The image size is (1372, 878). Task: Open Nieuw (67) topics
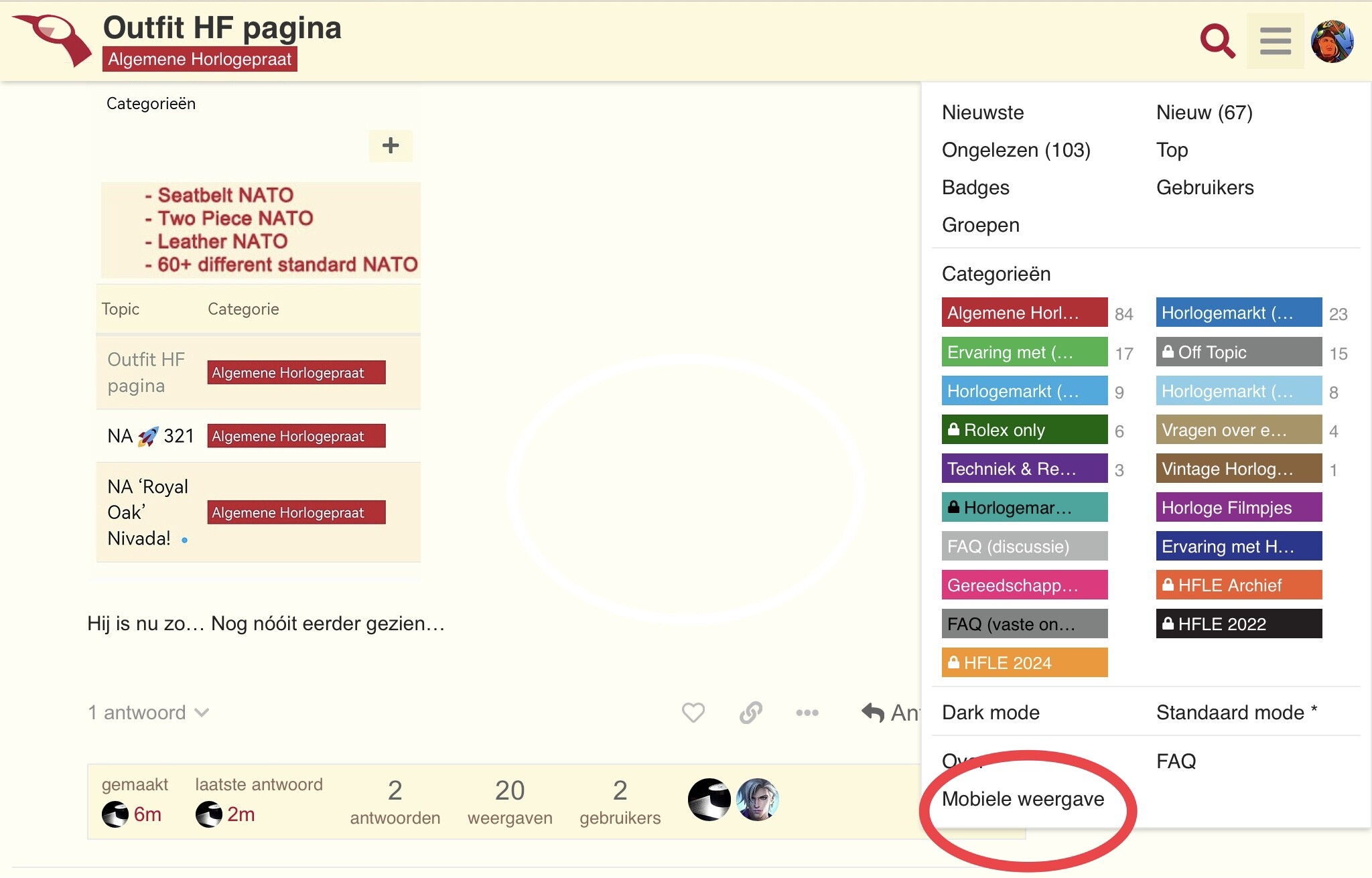[1205, 113]
